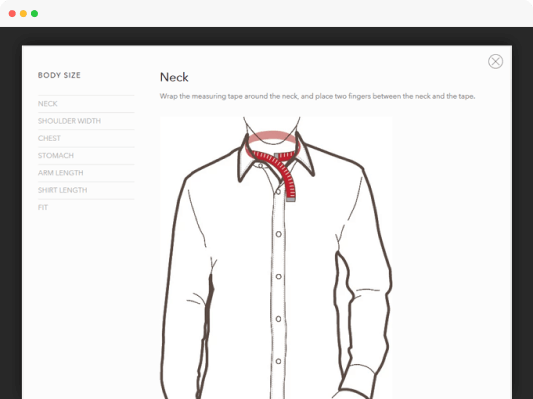Click the red window close button
Image resolution: width=533 pixels, height=399 pixels.
pos(12,14)
